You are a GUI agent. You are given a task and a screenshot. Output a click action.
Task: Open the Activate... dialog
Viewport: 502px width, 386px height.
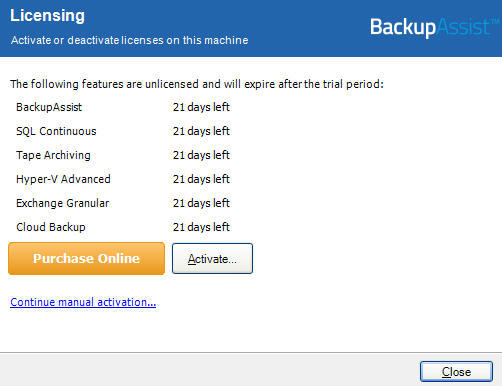point(212,258)
